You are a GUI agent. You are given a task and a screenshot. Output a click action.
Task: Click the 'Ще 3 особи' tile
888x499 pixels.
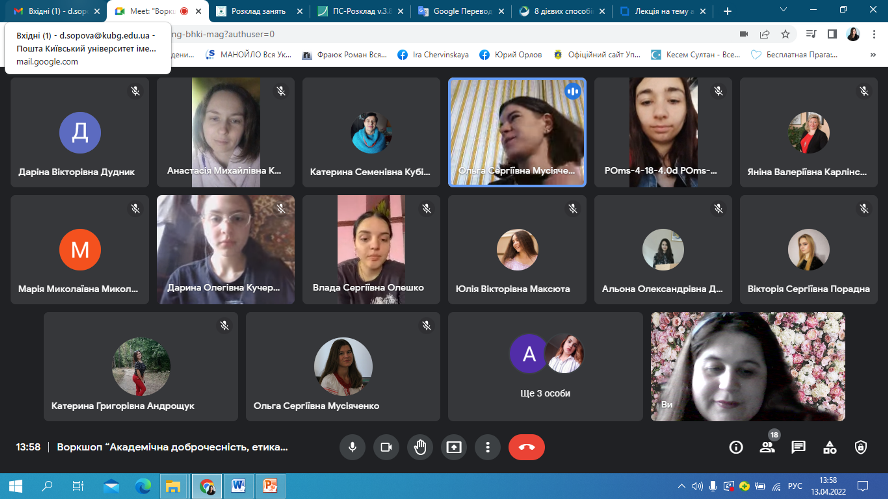545,366
